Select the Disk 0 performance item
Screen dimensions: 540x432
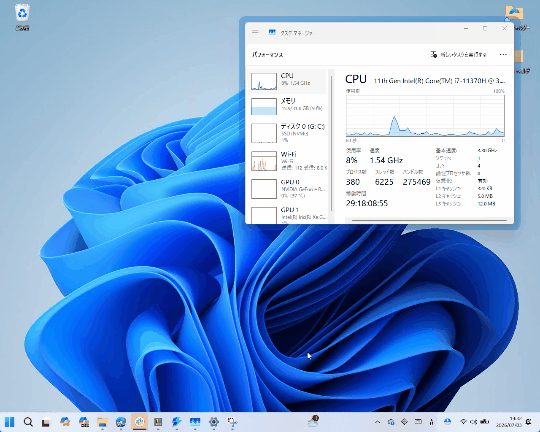coord(287,133)
